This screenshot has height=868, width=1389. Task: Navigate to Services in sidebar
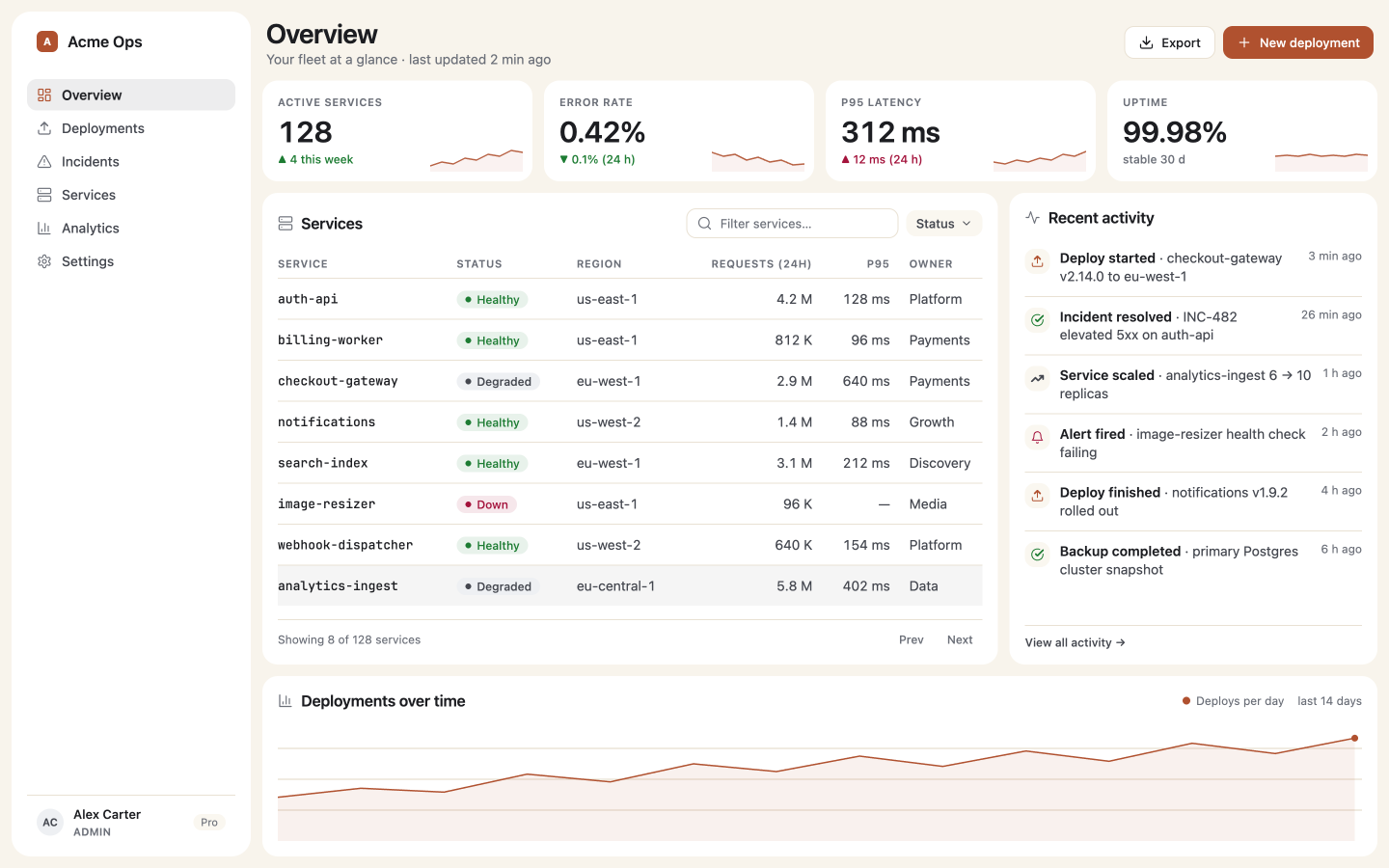[x=131, y=195]
